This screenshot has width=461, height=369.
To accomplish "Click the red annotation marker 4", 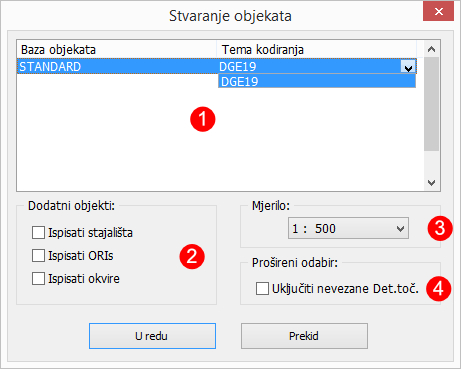I will tap(438, 288).
